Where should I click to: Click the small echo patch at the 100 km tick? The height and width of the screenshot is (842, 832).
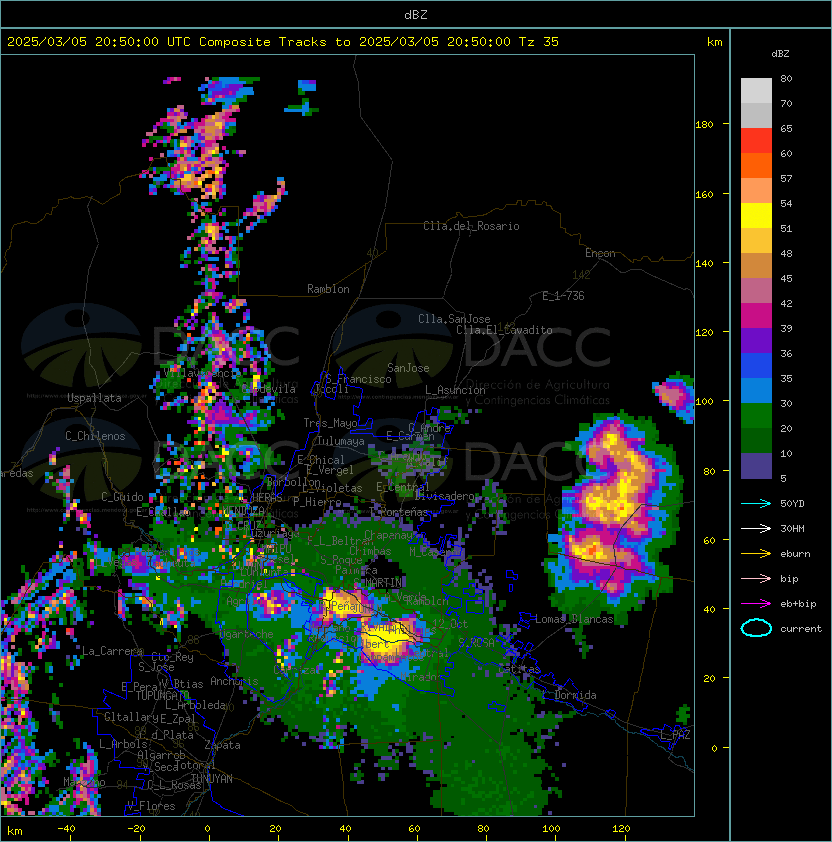(673, 396)
